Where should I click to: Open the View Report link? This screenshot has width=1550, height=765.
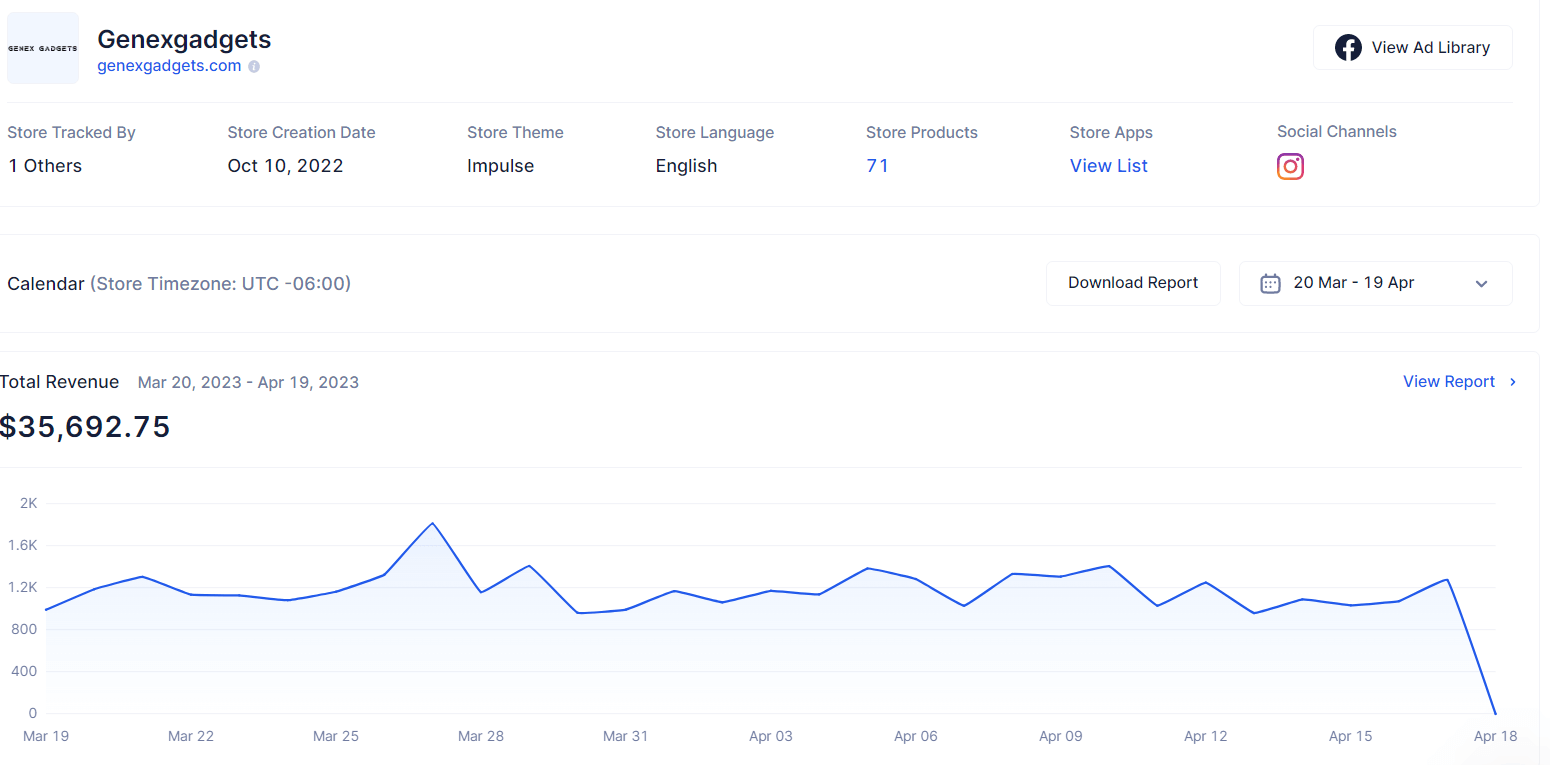[x=1449, y=382]
